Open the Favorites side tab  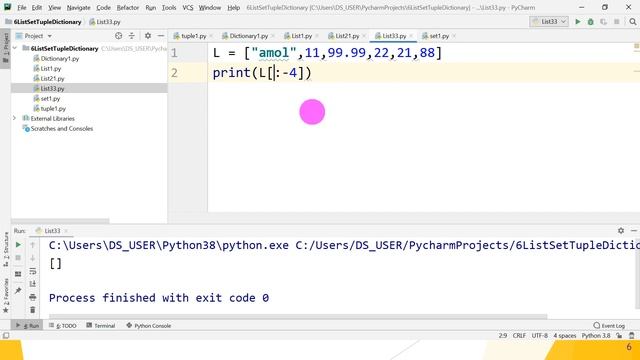(6, 295)
